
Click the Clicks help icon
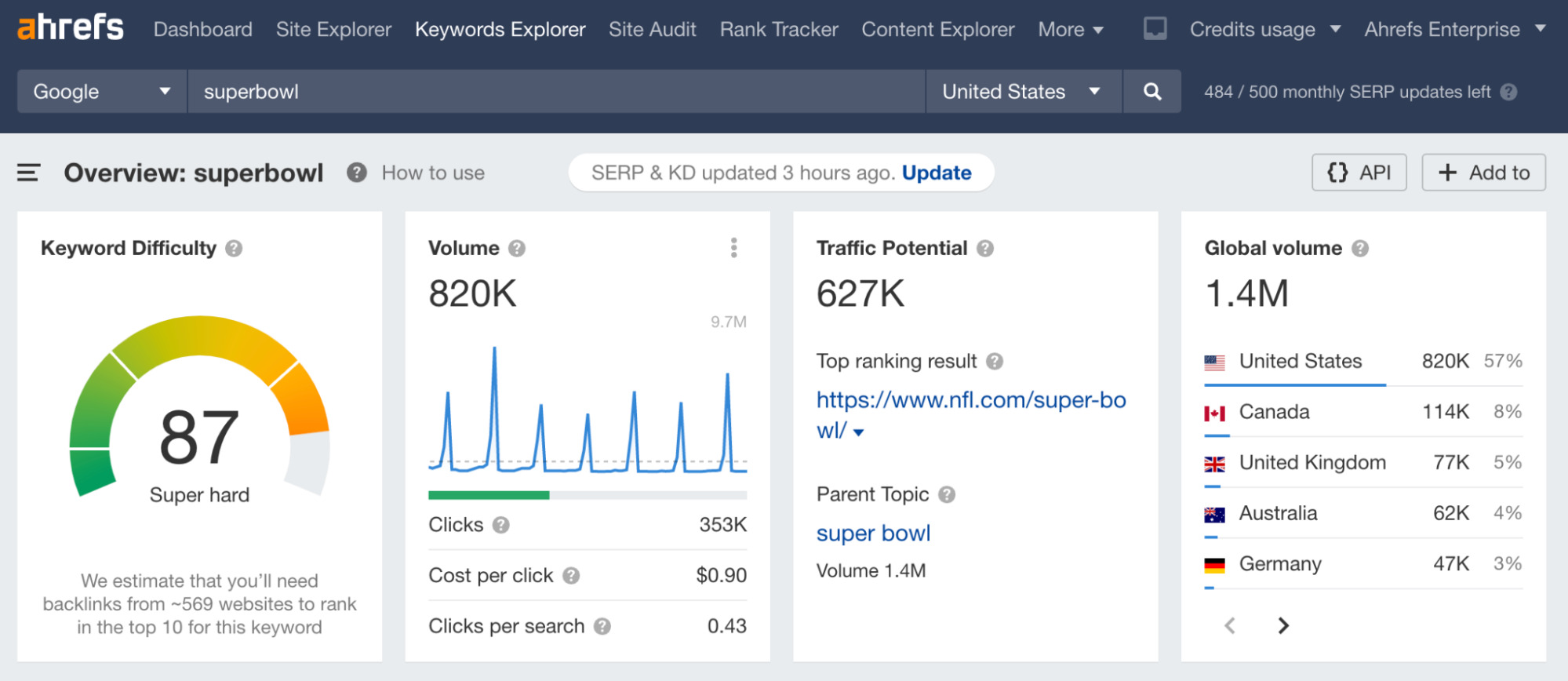coord(501,525)
